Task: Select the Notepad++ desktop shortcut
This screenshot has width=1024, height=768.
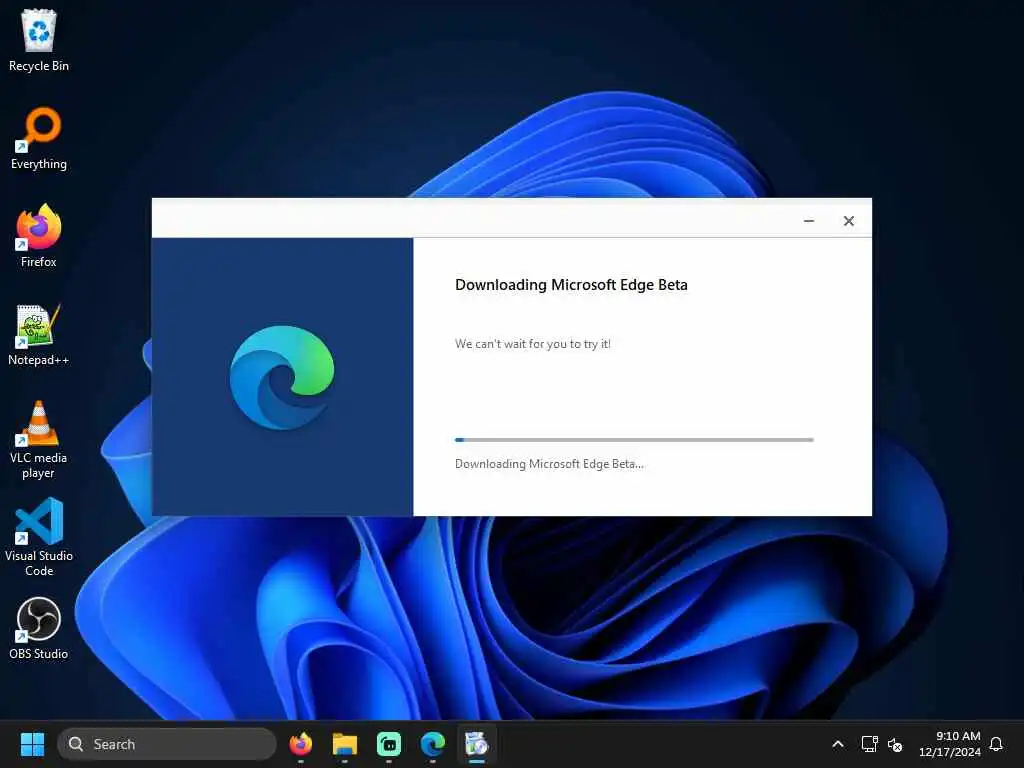Action: (x=39, y=334)
